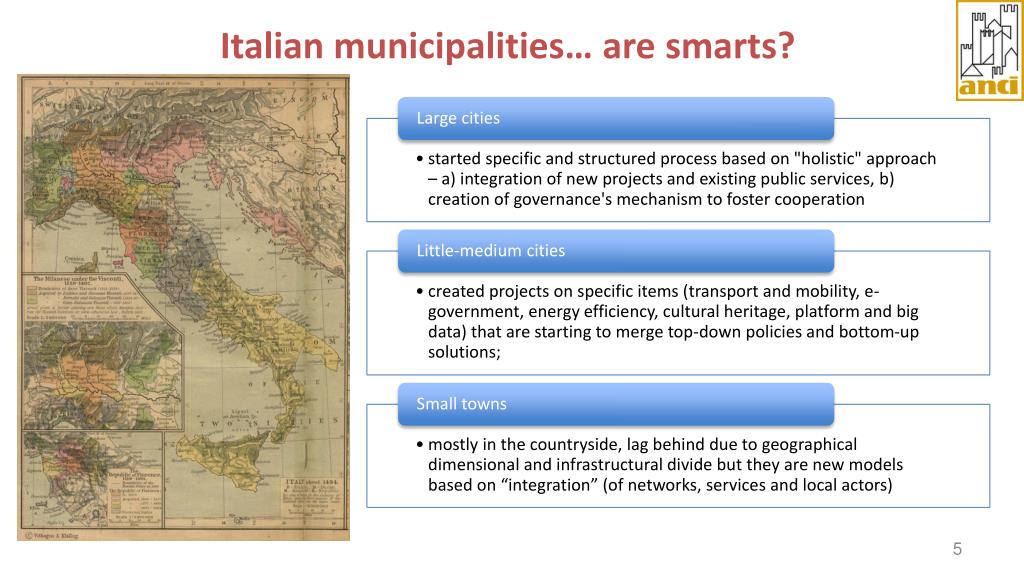Select the slide title 'Italian municipalities... are smarts?'
This screenshot has height=576, width=1024.
pyautogui.click(x=507, y=46)
